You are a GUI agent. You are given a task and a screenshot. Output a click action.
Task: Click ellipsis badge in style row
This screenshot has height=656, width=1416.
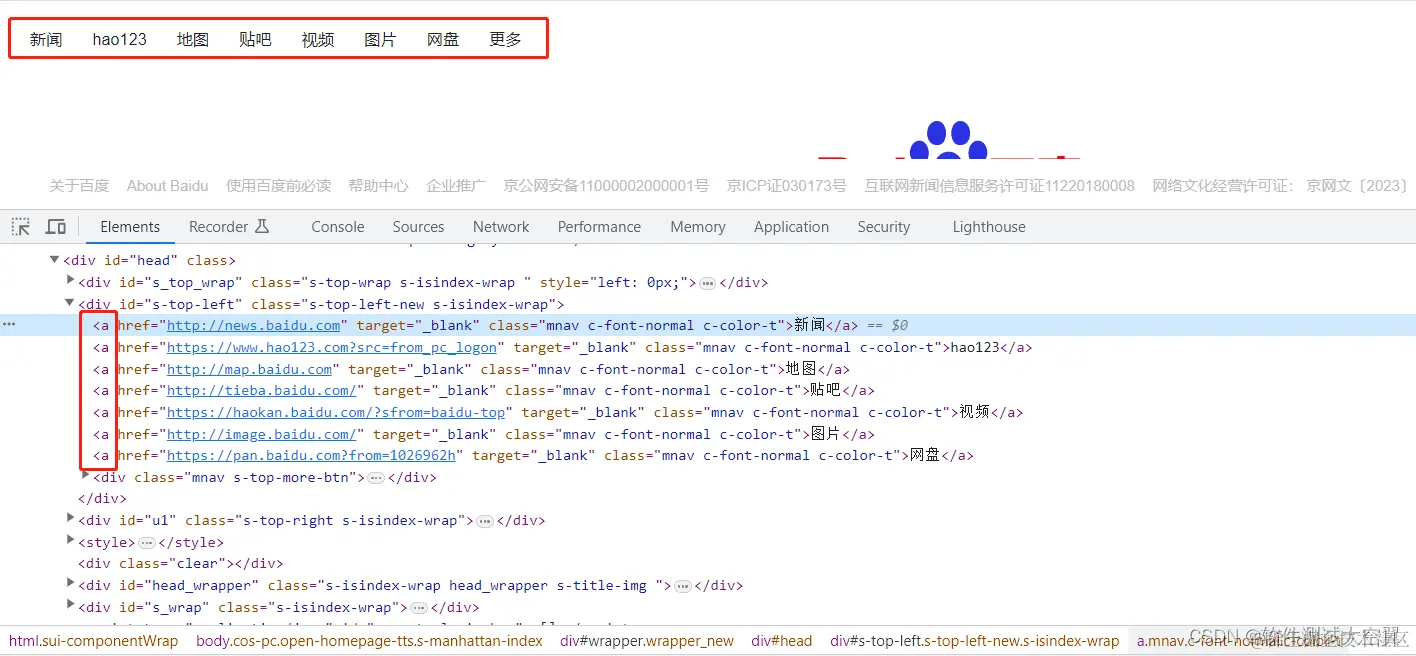point(147,543)
